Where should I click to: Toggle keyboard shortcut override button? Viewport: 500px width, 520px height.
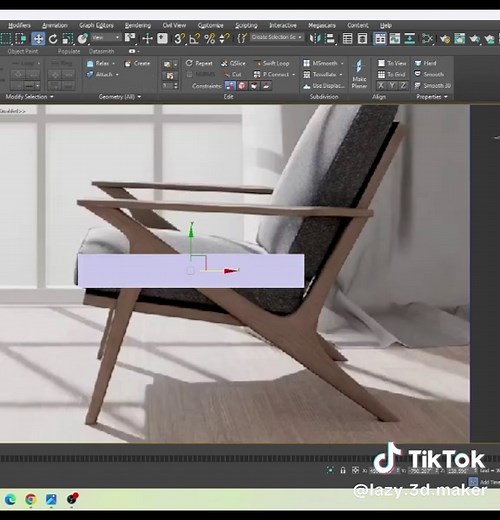pos(162,39)
